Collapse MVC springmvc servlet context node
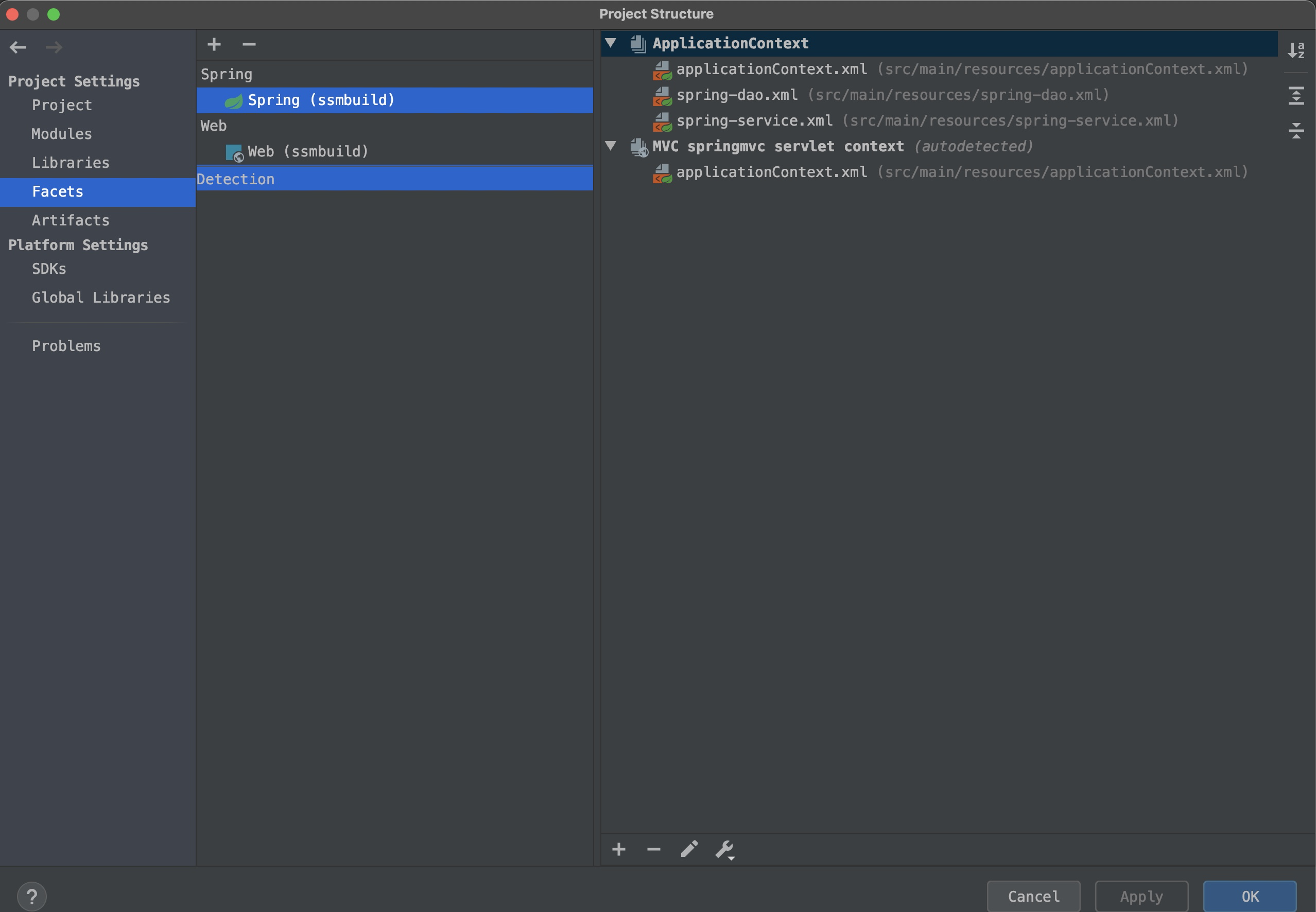1316x912 pixels. 611,146
